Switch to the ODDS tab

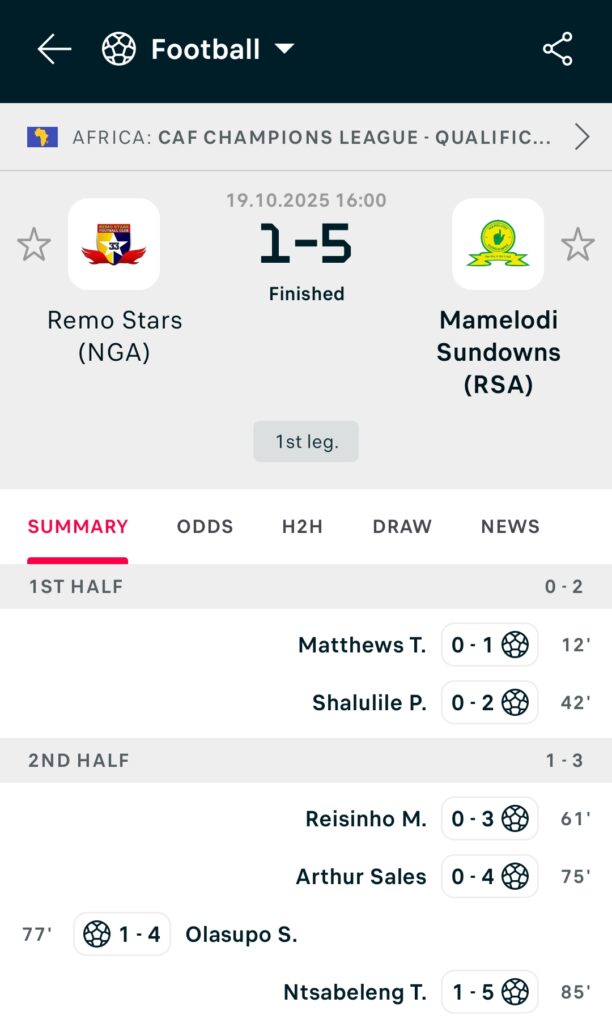click(205, 526)
